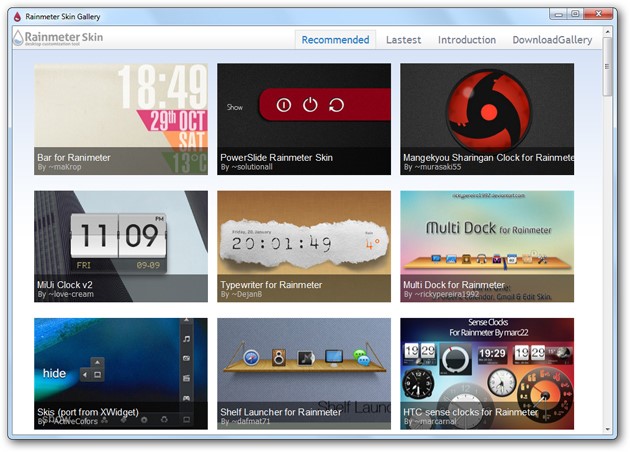Open Bar for Ranimeter skin thumbnail
Screen dimensions: 630x452
coord(121,119)
